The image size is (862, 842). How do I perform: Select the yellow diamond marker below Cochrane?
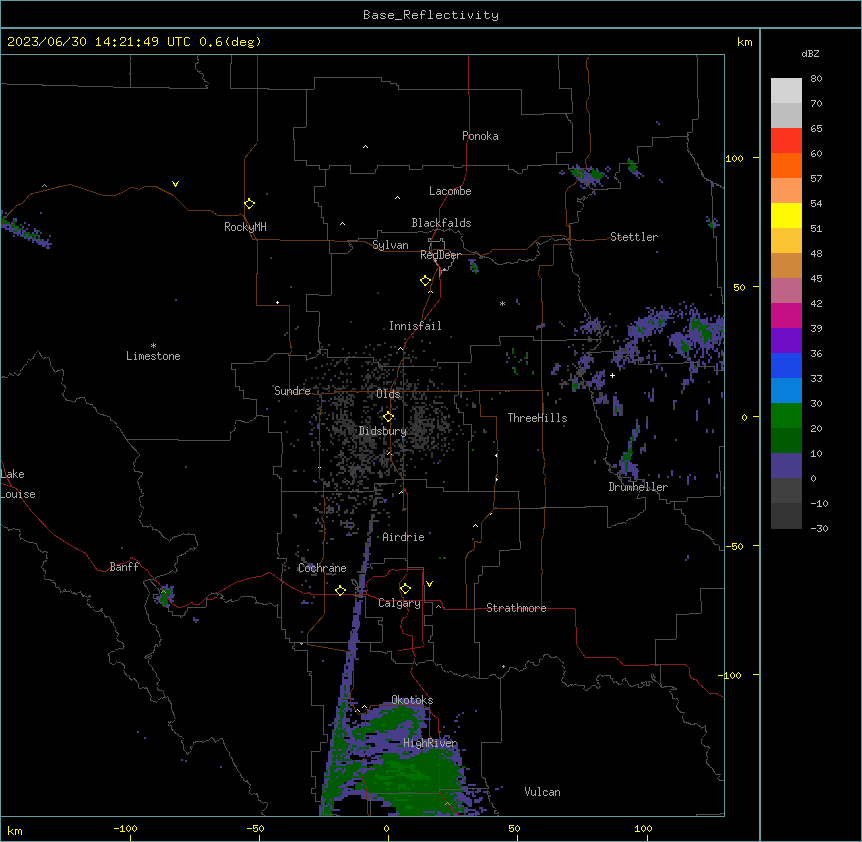pos(340,590)
